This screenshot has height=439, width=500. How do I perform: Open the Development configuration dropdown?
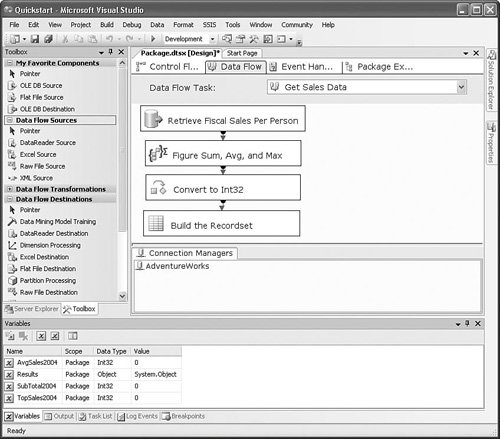pos(212,39)
